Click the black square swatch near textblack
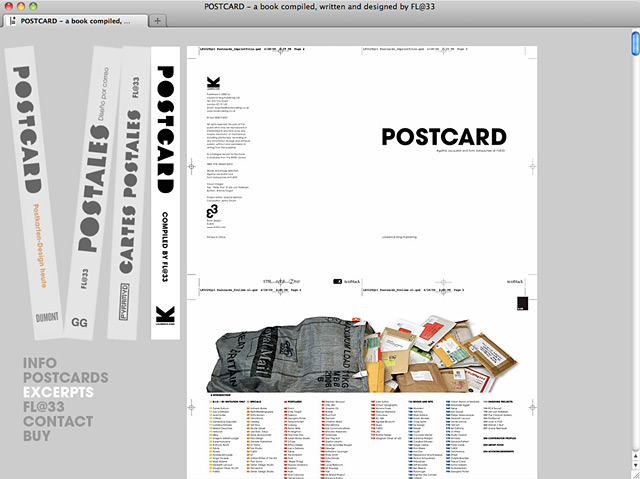640x479 pixels. coord(522,304)
